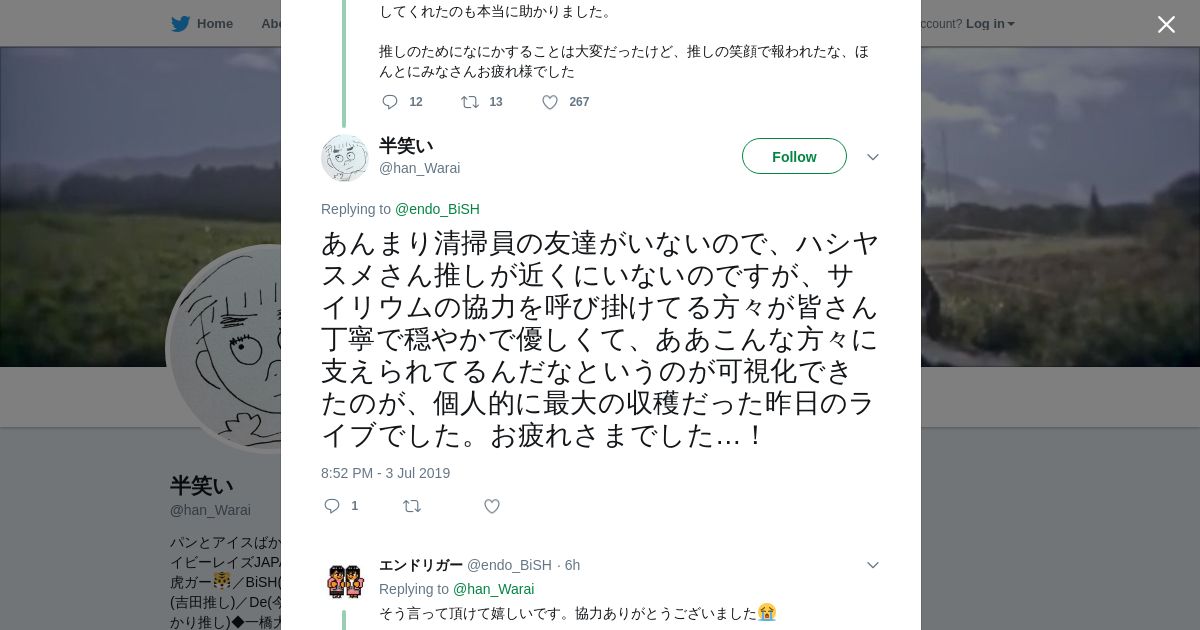Viewport: 1200px width, 630px height.
Task: Close the tweet overlay with X
Action: click(x=1166, y=25)
